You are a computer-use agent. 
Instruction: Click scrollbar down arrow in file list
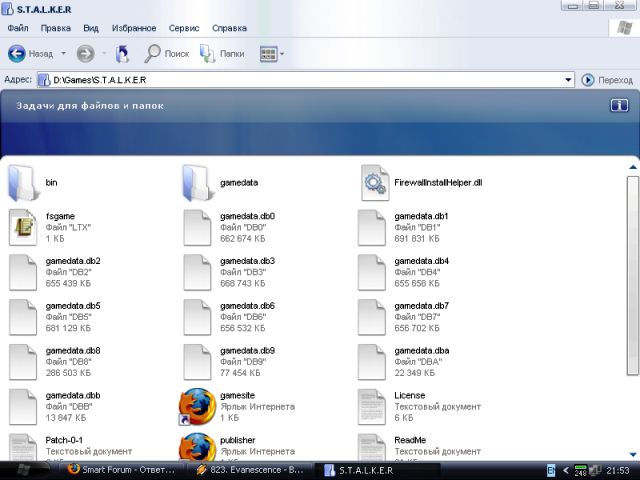click(x=633, y=454)
